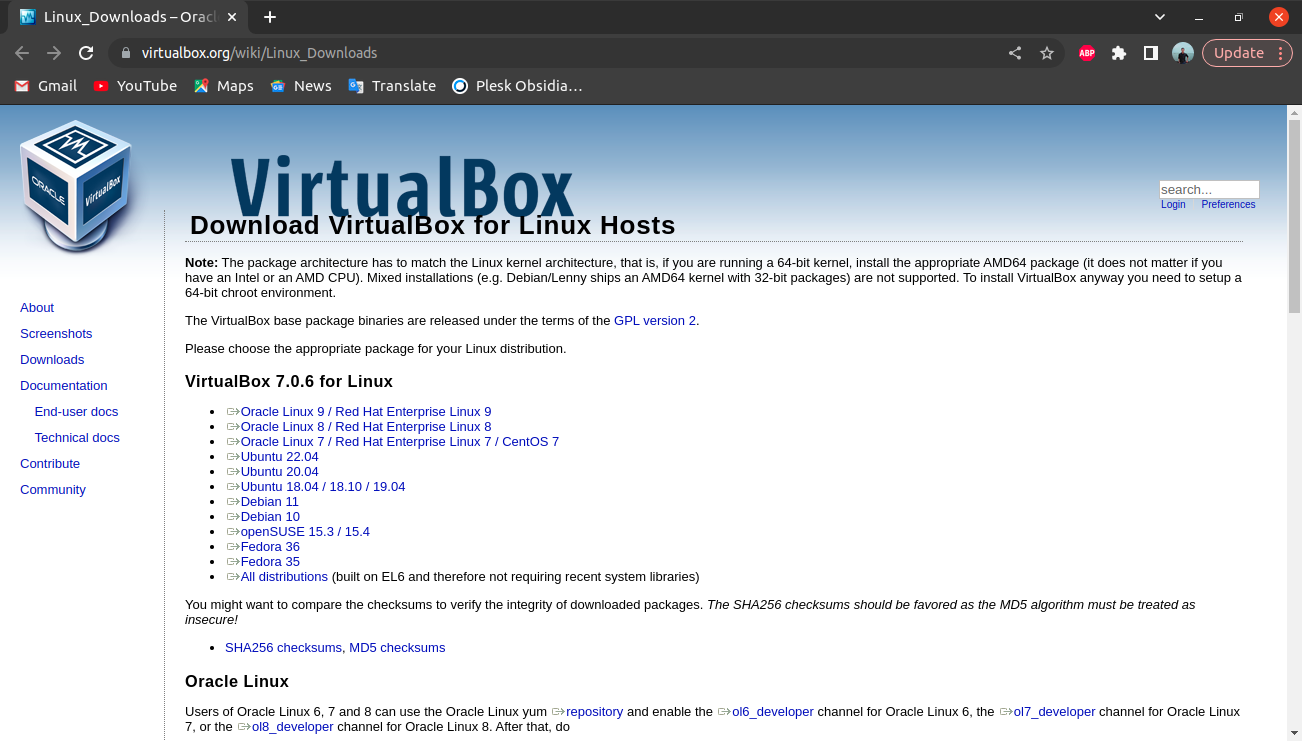
Task: Open the Documentation sidebar link
Action: point(64,386)
